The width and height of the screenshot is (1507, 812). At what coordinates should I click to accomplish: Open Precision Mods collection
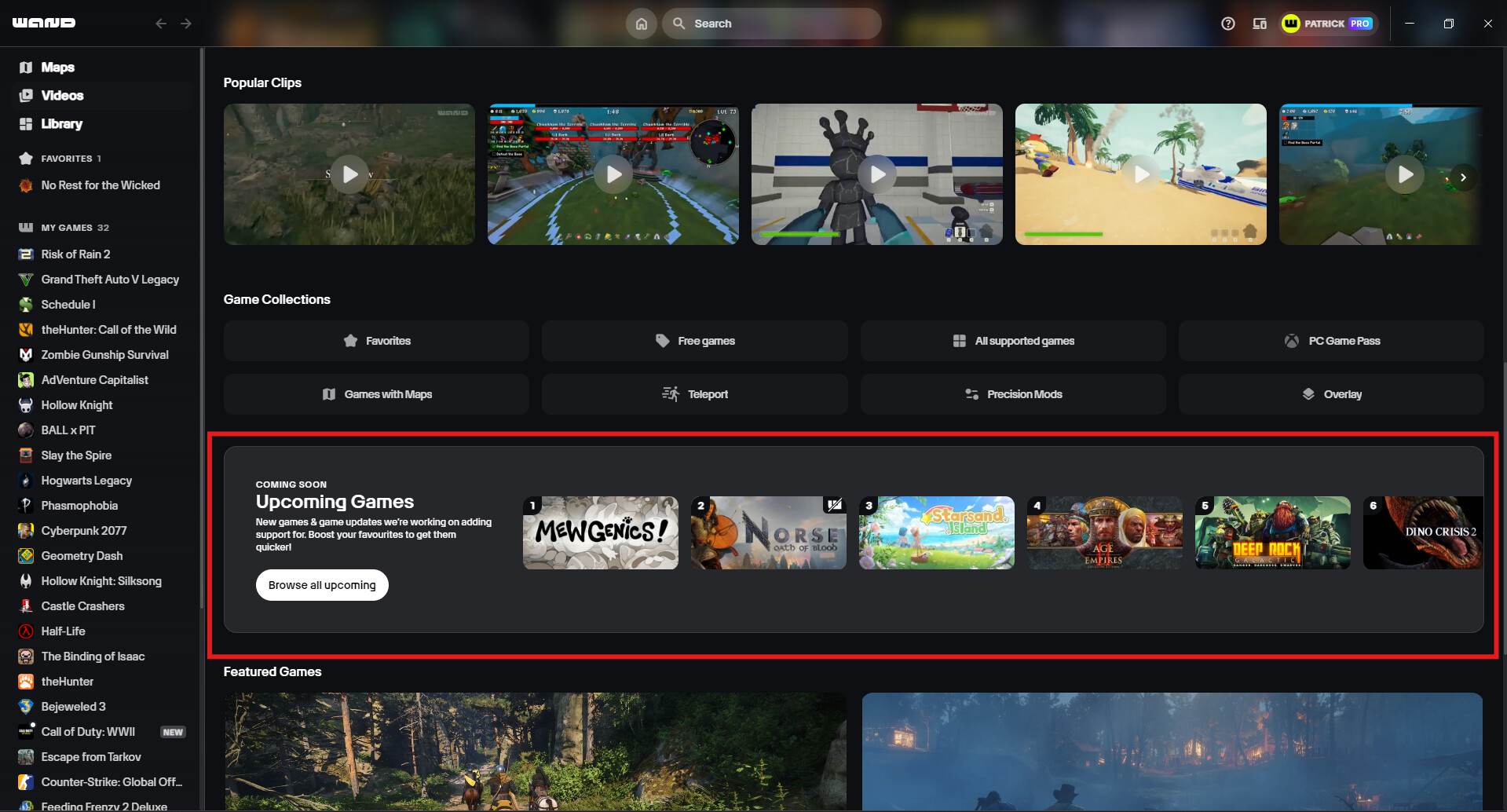click(1013, 394)
